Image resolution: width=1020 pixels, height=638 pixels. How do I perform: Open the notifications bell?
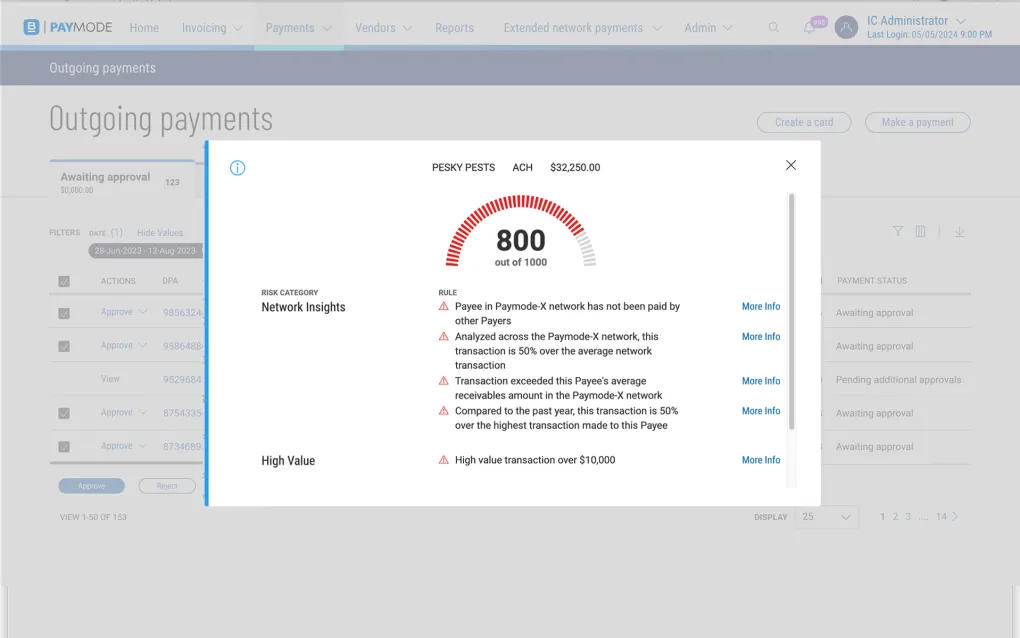click(x=810, y=28)
